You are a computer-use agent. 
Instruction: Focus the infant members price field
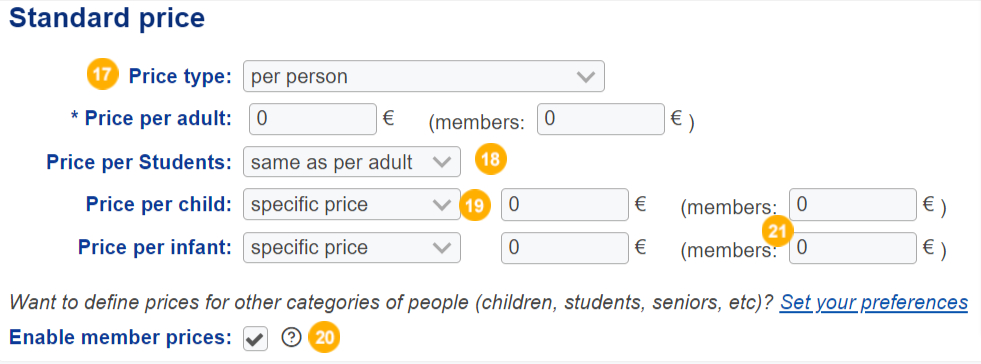tap(853, 248)
